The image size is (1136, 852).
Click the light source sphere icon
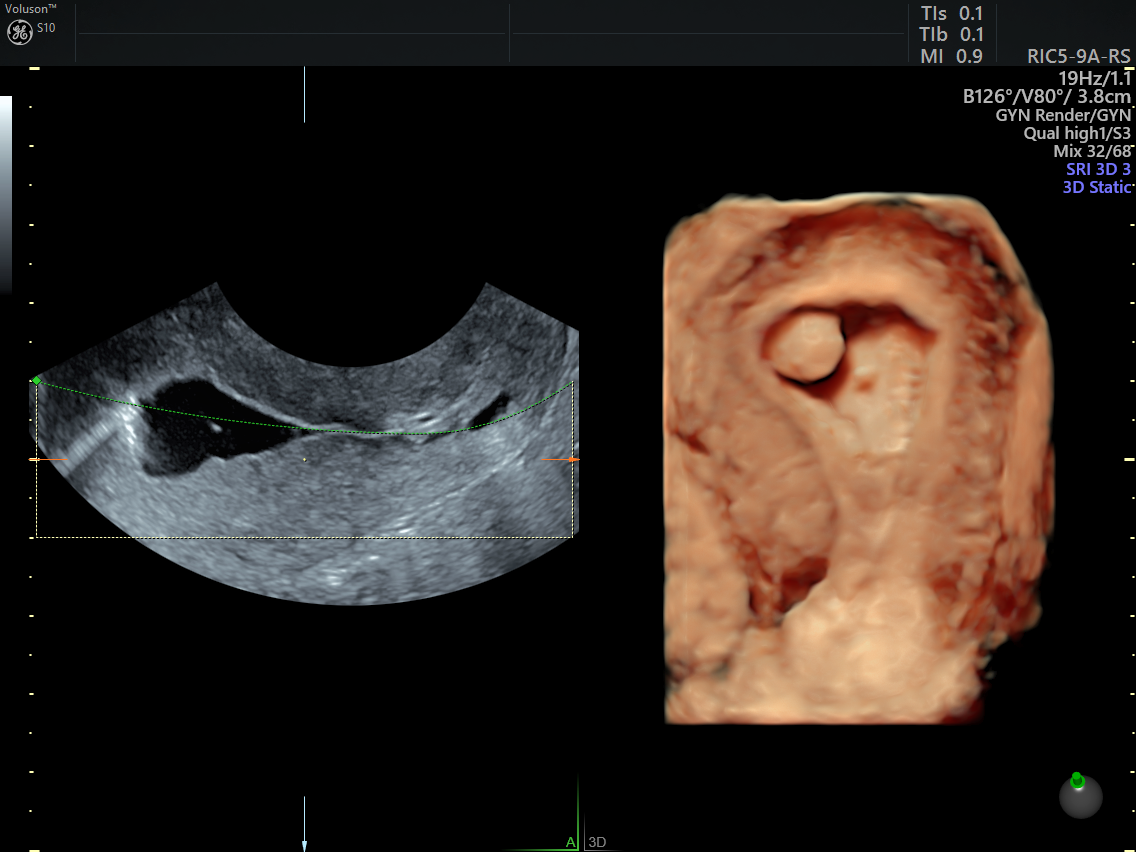tap(1080, 795)
